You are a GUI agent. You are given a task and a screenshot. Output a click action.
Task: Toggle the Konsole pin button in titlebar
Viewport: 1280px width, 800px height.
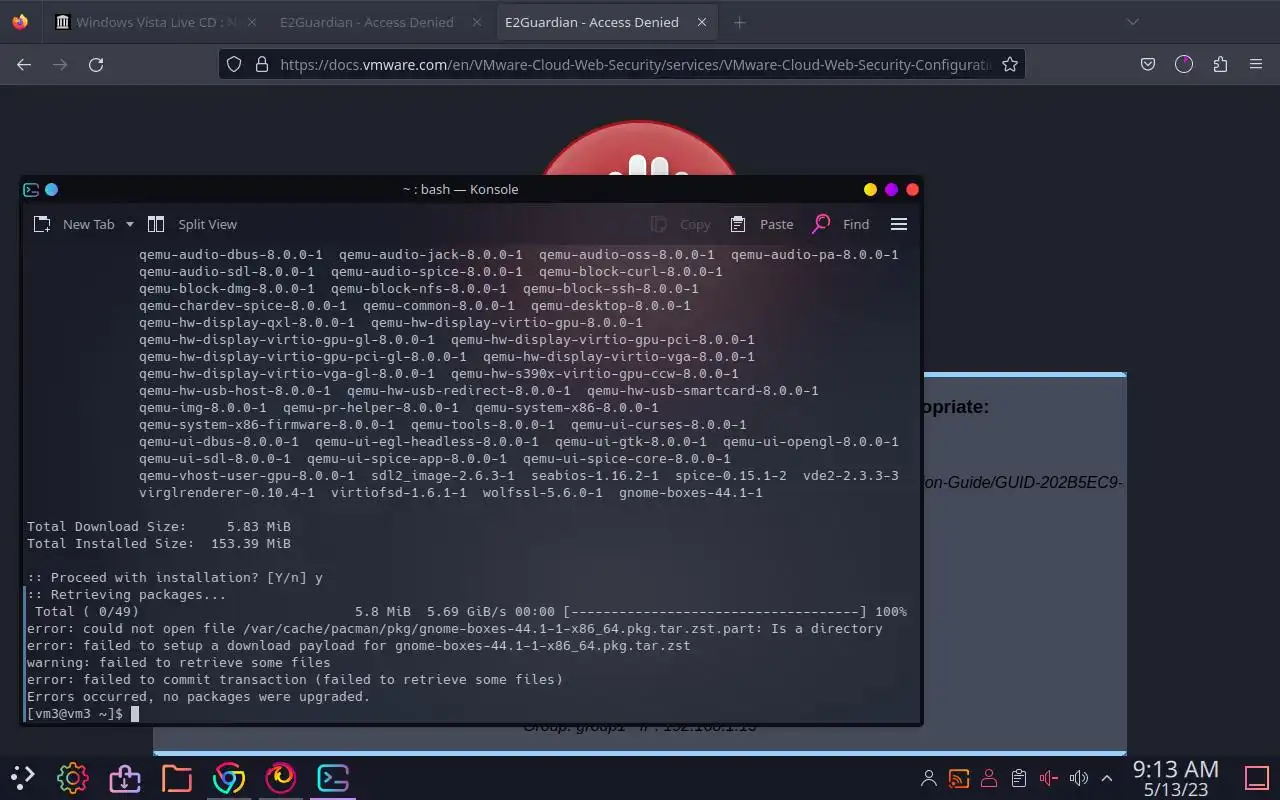52,189
